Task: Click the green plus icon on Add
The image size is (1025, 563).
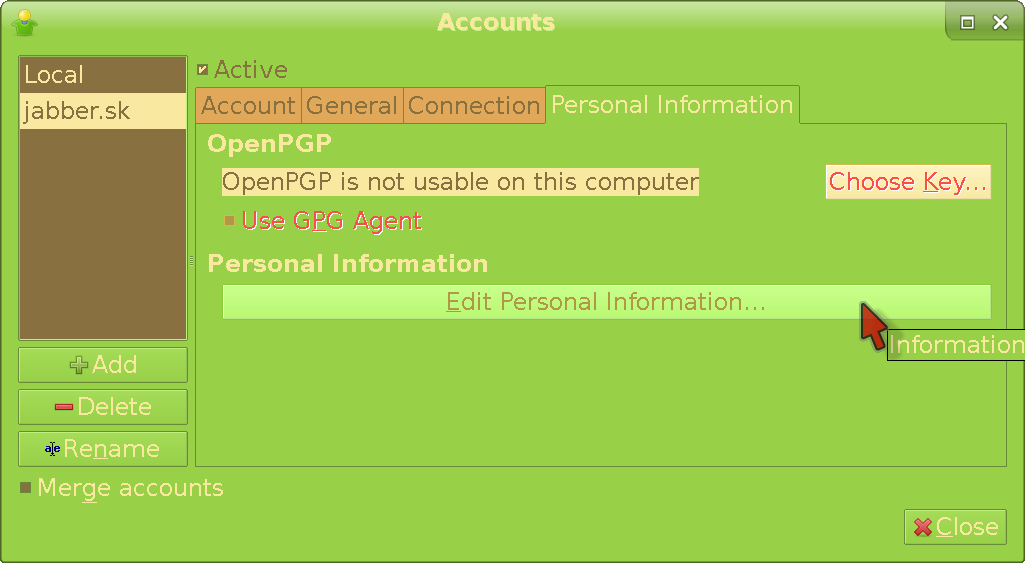Action: [x=78, y=366]
